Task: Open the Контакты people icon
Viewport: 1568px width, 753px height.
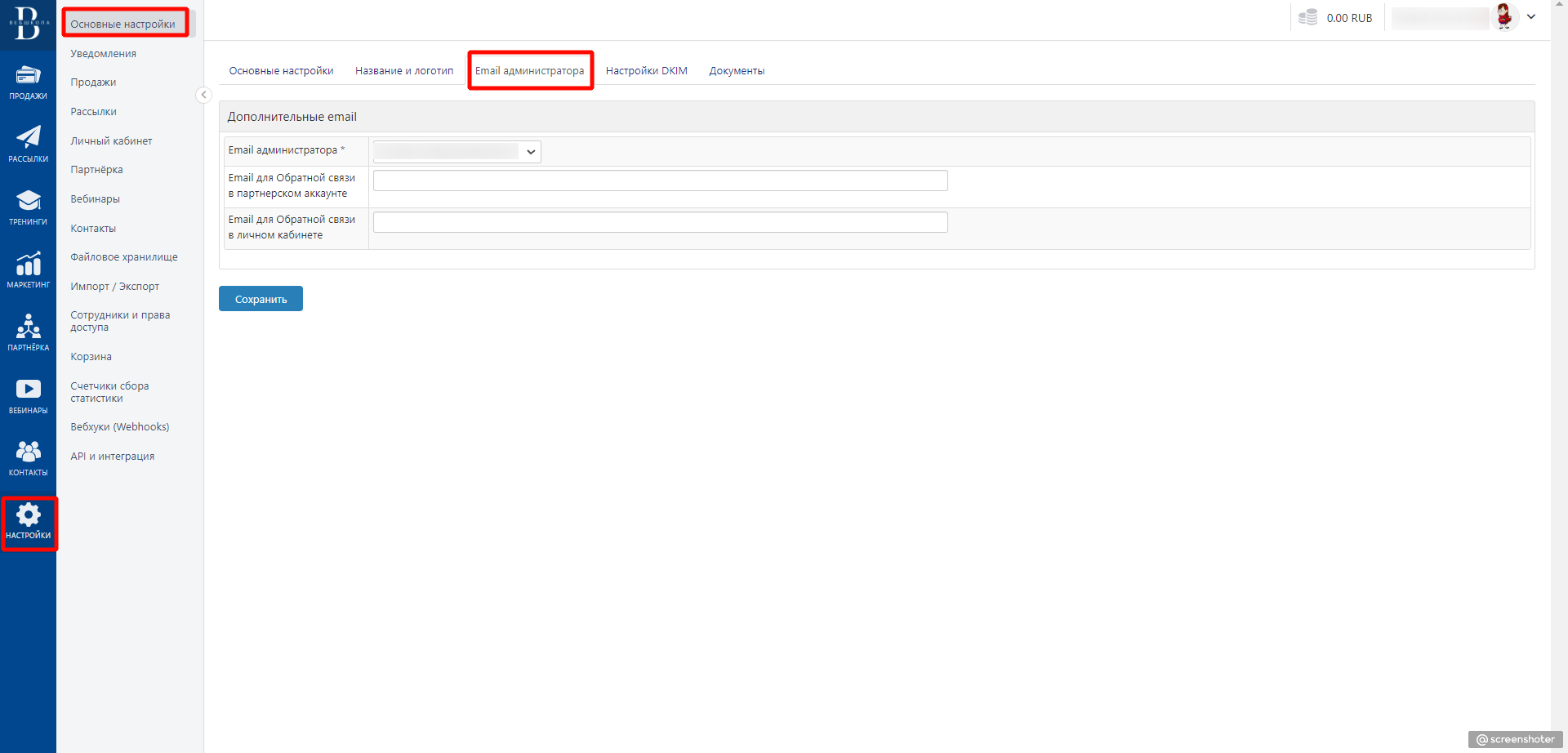Action: 28,452
